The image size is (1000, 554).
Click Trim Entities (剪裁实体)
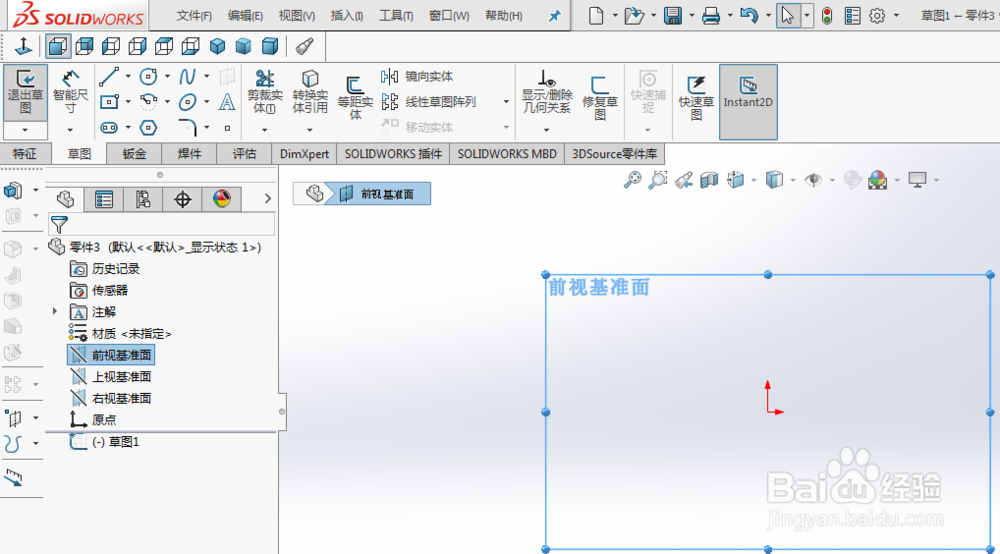(x=265, y=92)
